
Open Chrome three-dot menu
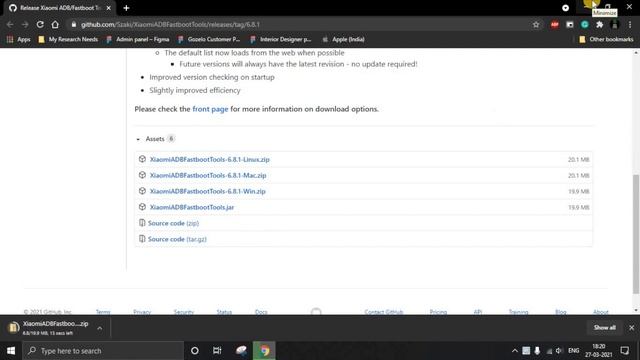click(x=630, y=24)
